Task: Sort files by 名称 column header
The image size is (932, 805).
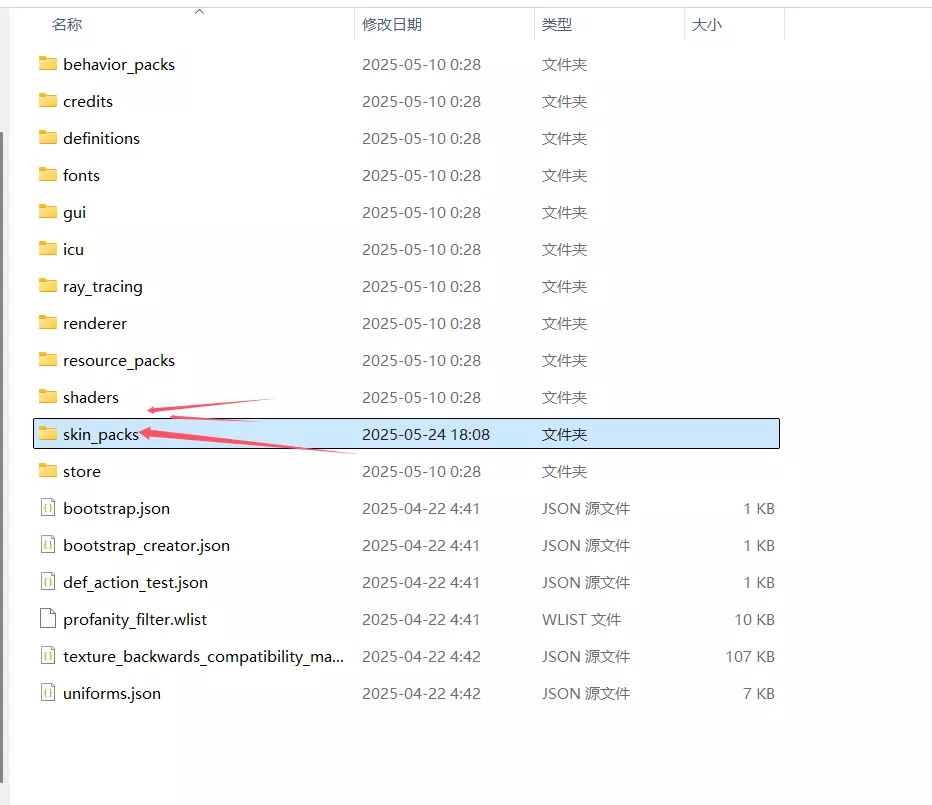Action: [67, 24]
